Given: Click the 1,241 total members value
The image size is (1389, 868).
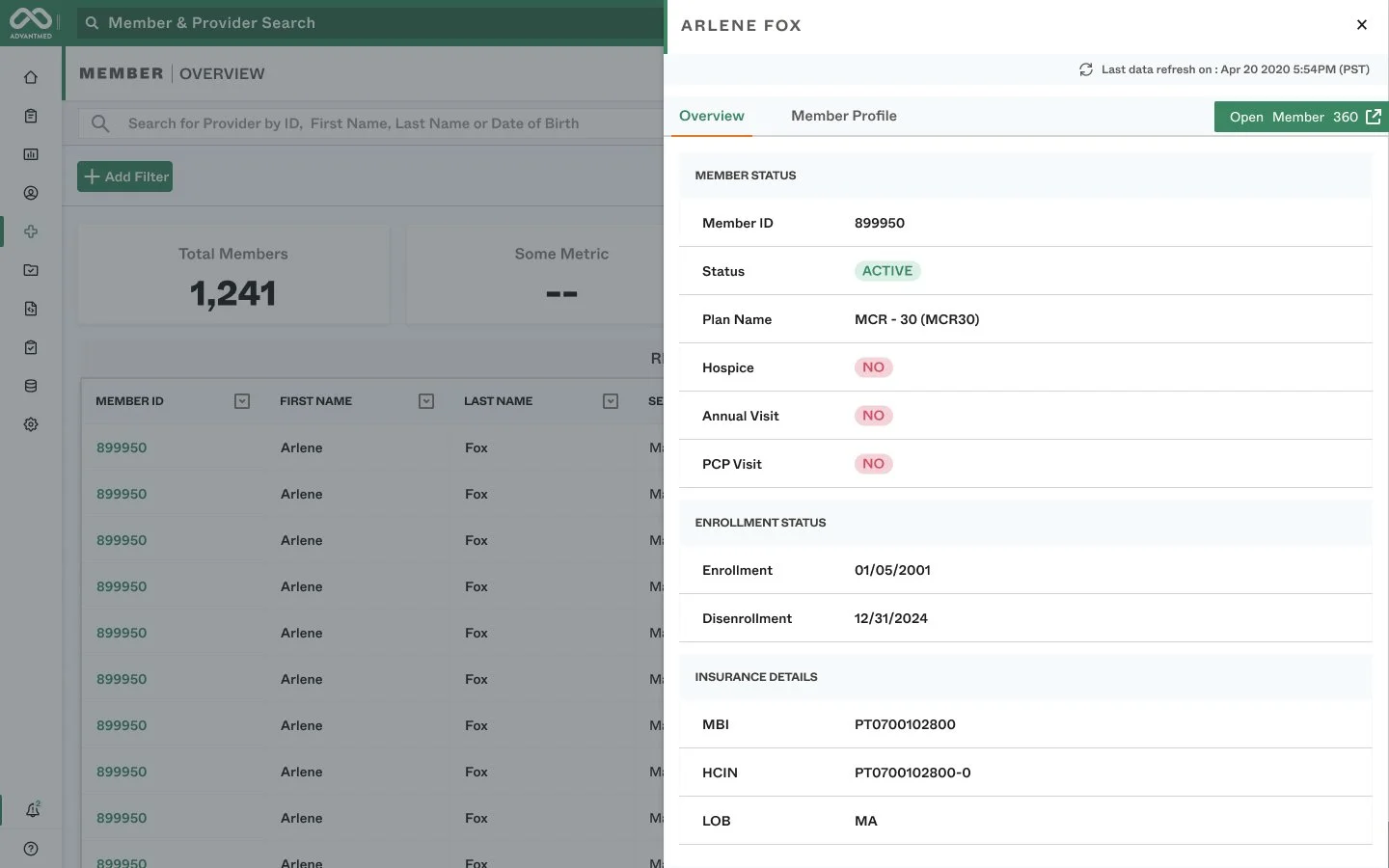Looking at the screenshot, I should coord(233,293).
